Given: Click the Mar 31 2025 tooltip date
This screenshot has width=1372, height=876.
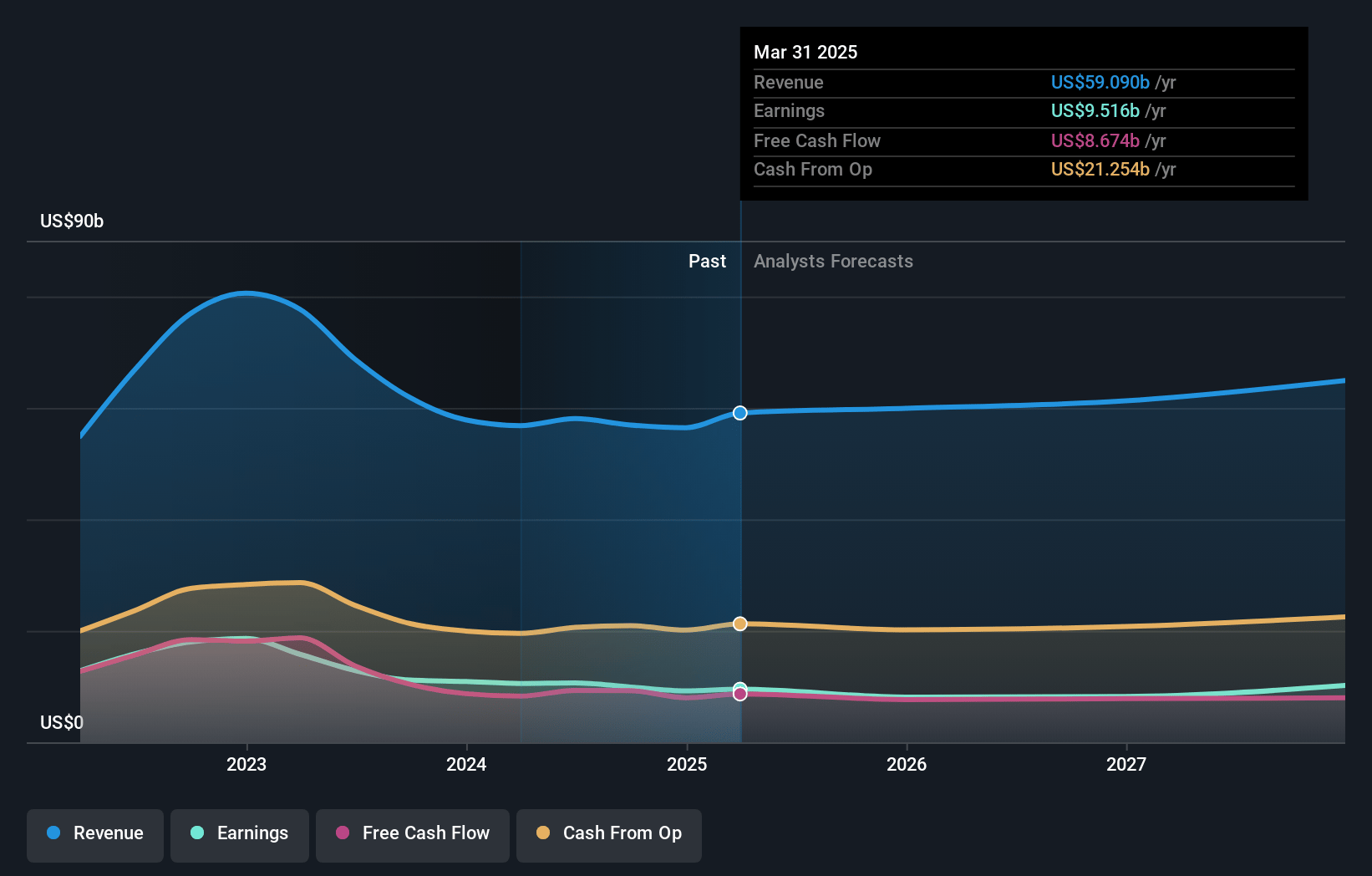Looking at the screenshot, I should click(805, 52).
